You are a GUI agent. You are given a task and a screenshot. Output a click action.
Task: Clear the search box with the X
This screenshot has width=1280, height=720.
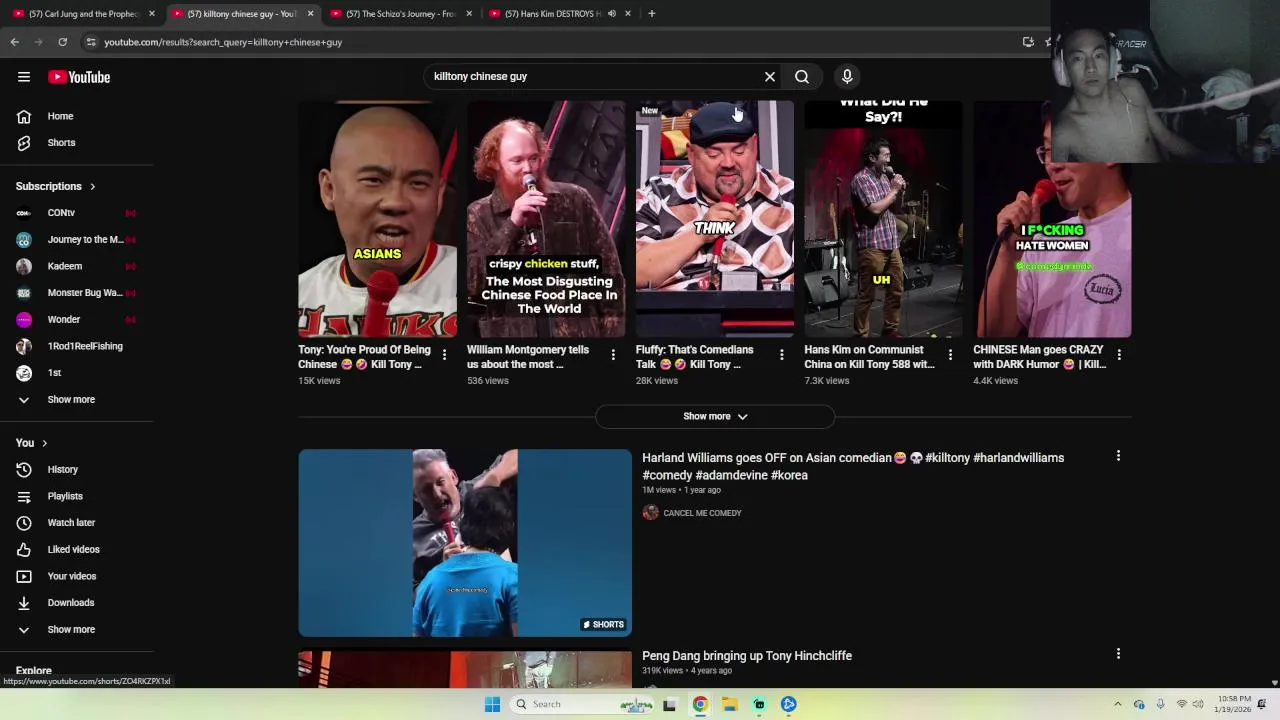[x=770, y=76]
